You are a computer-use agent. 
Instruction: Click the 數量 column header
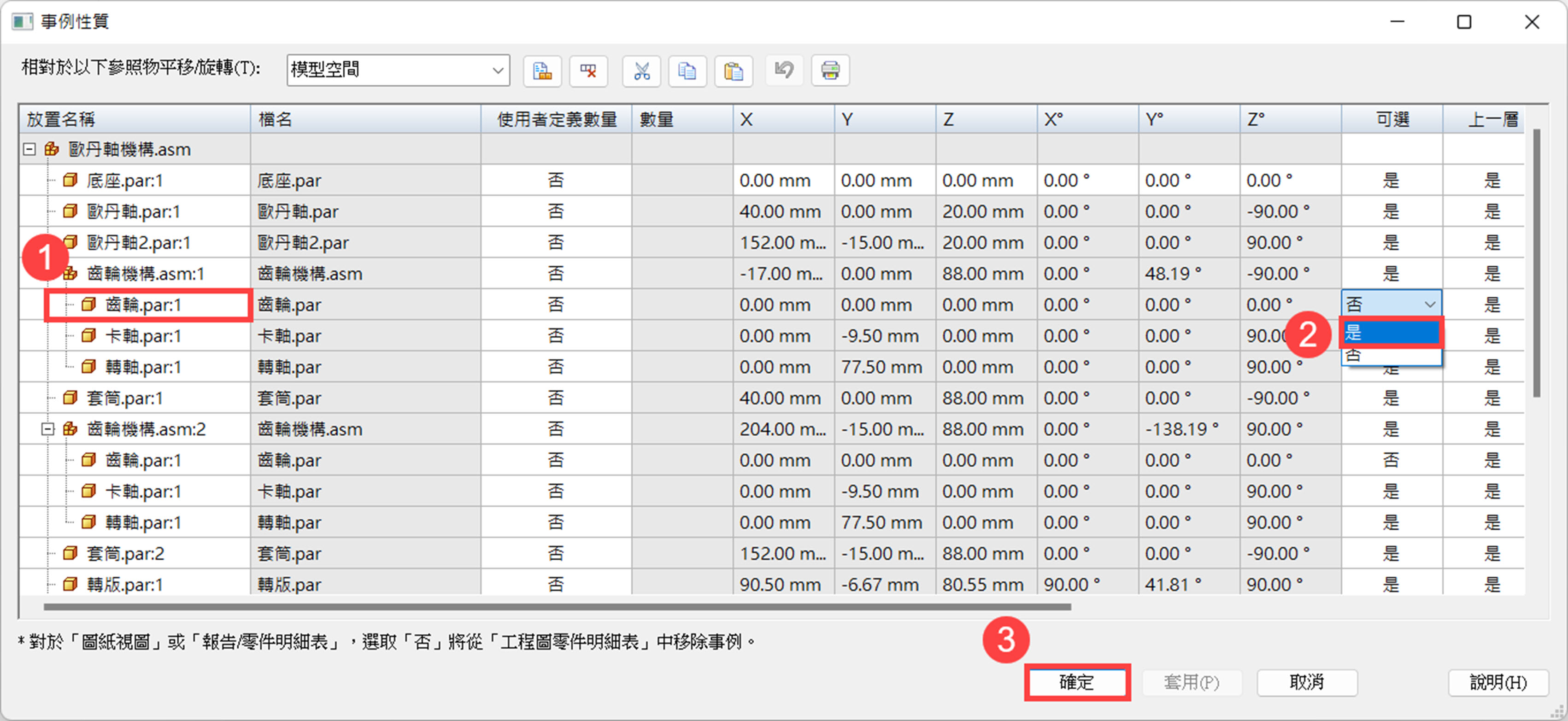point(682,119)
